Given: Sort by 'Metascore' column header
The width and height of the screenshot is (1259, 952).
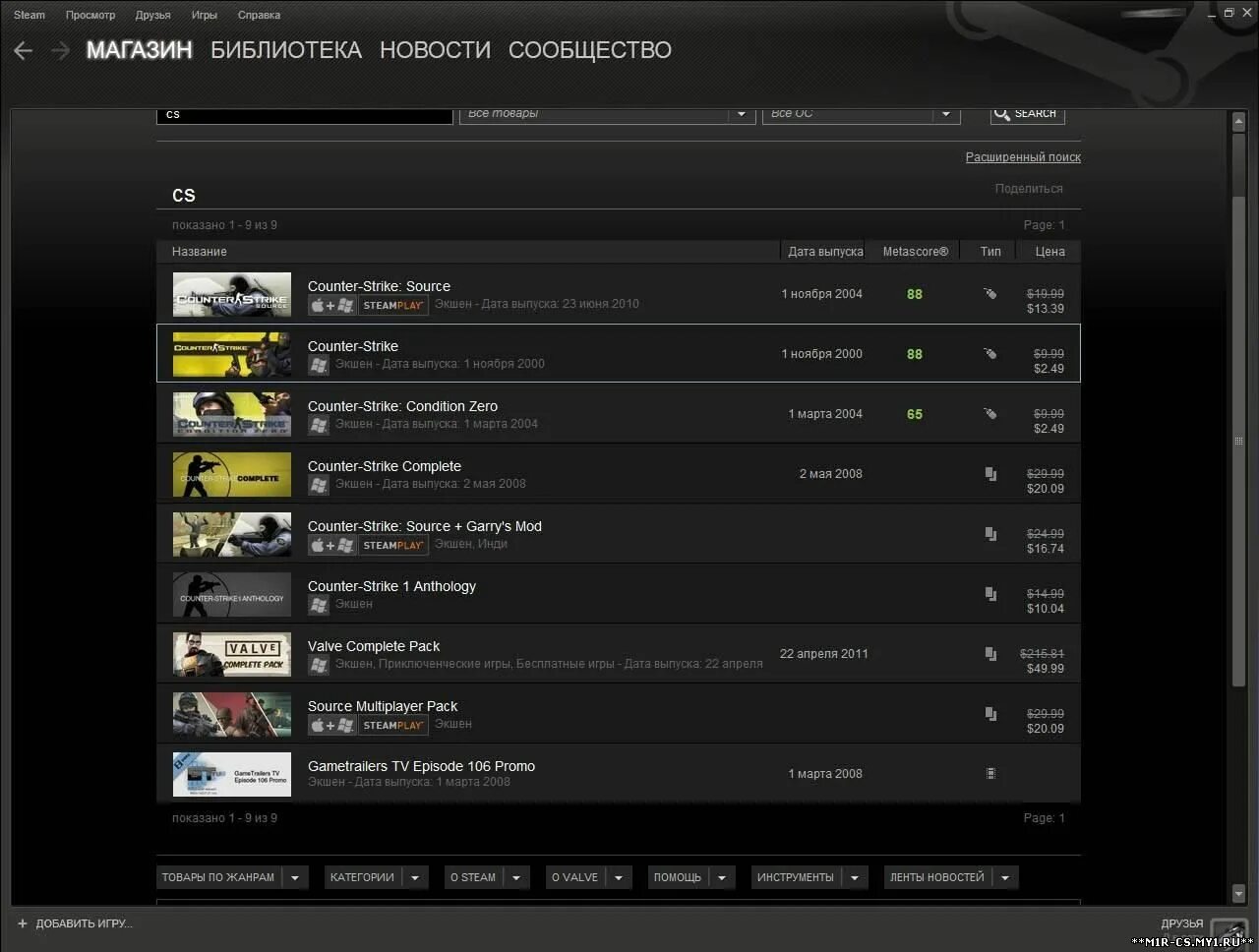Looking at the screenshot, I should tap(916, 252).
